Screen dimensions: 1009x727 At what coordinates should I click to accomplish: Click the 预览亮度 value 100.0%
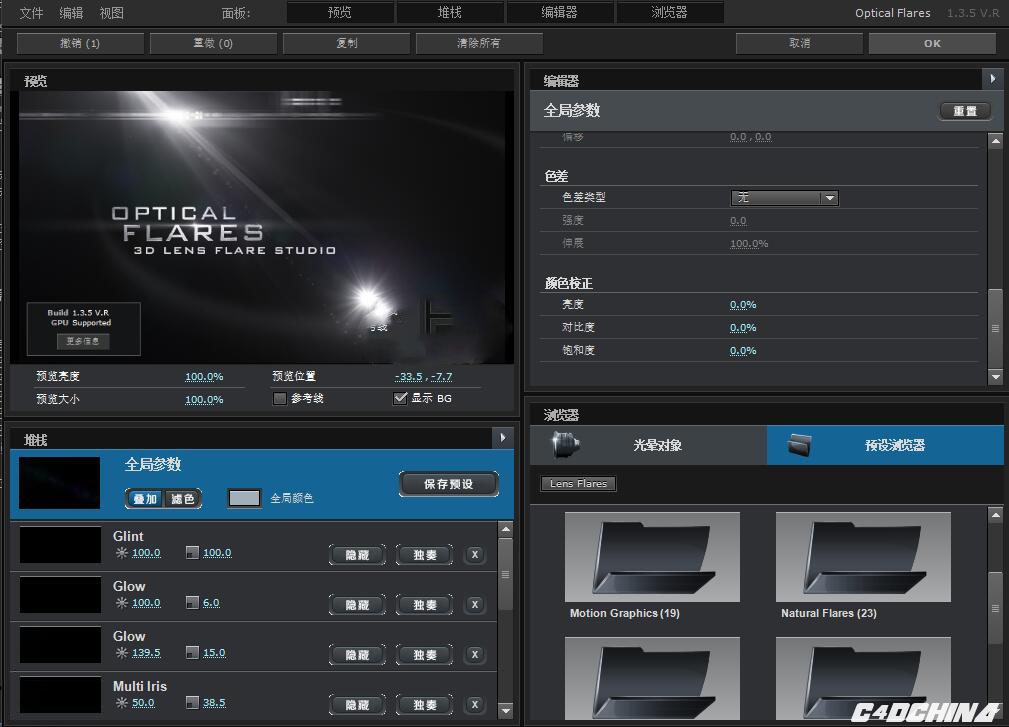[x=204, y=376]
